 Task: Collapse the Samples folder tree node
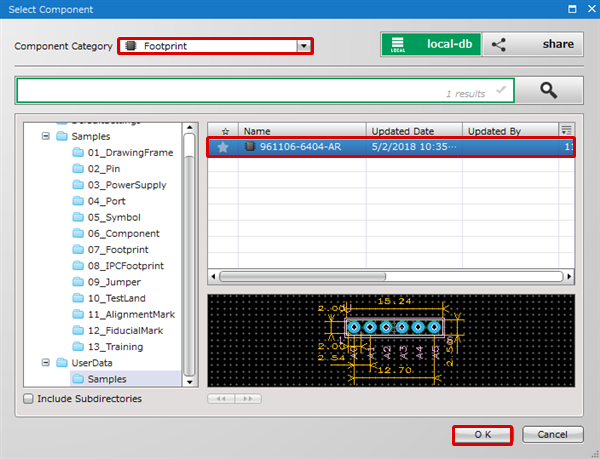[x=46, y=136]
